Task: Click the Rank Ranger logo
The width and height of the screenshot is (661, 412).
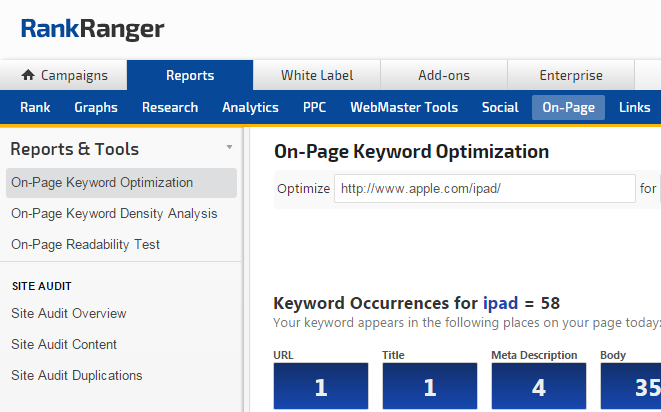Action: point(93,29)
